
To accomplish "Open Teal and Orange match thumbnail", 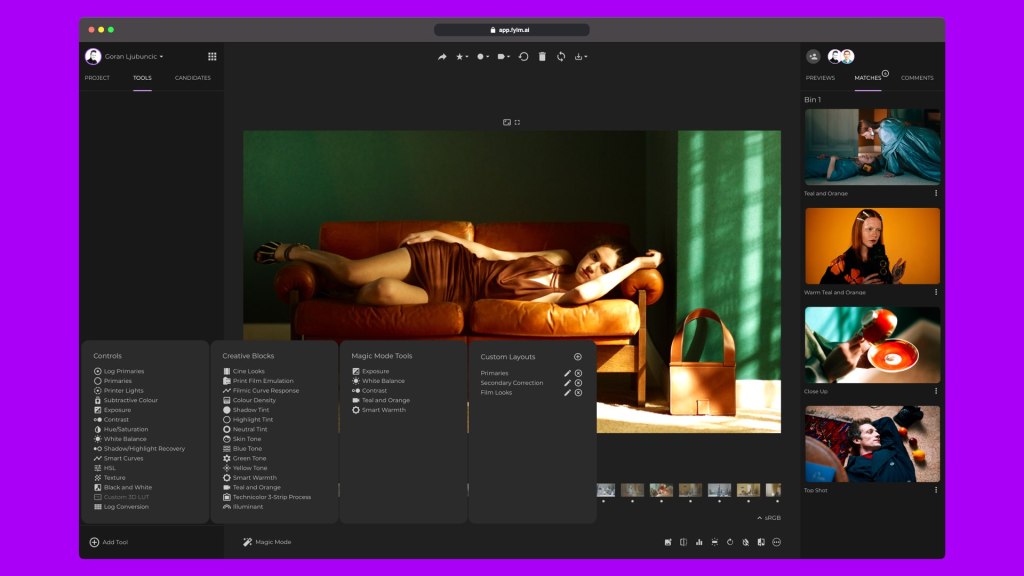I will click(x=872, y=147).
